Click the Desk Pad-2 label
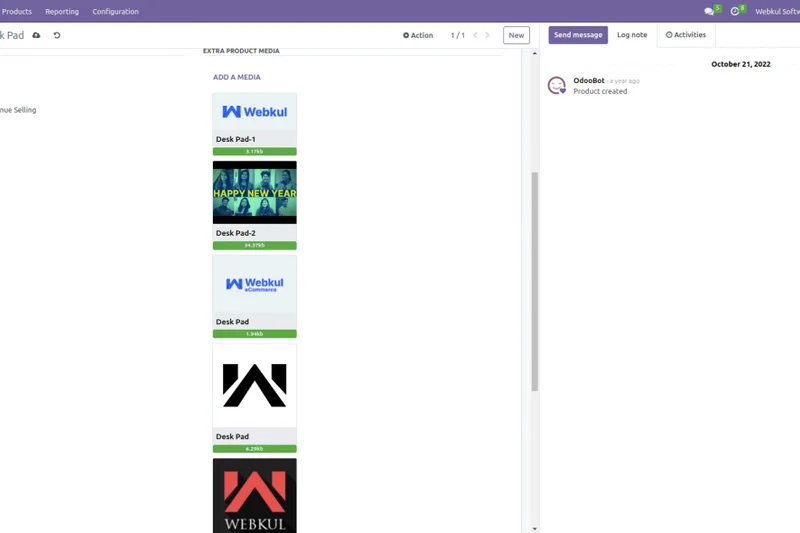Image resolution: width=800 pixels, height=533 pixels. [236, 233]
